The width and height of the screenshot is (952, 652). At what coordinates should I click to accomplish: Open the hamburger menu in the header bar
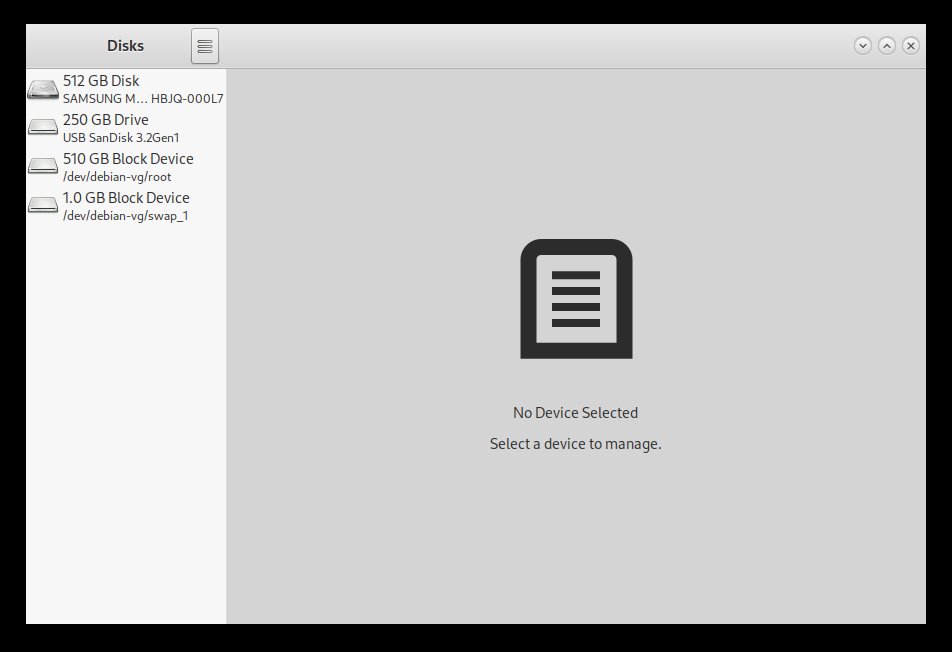pos(204,45)
